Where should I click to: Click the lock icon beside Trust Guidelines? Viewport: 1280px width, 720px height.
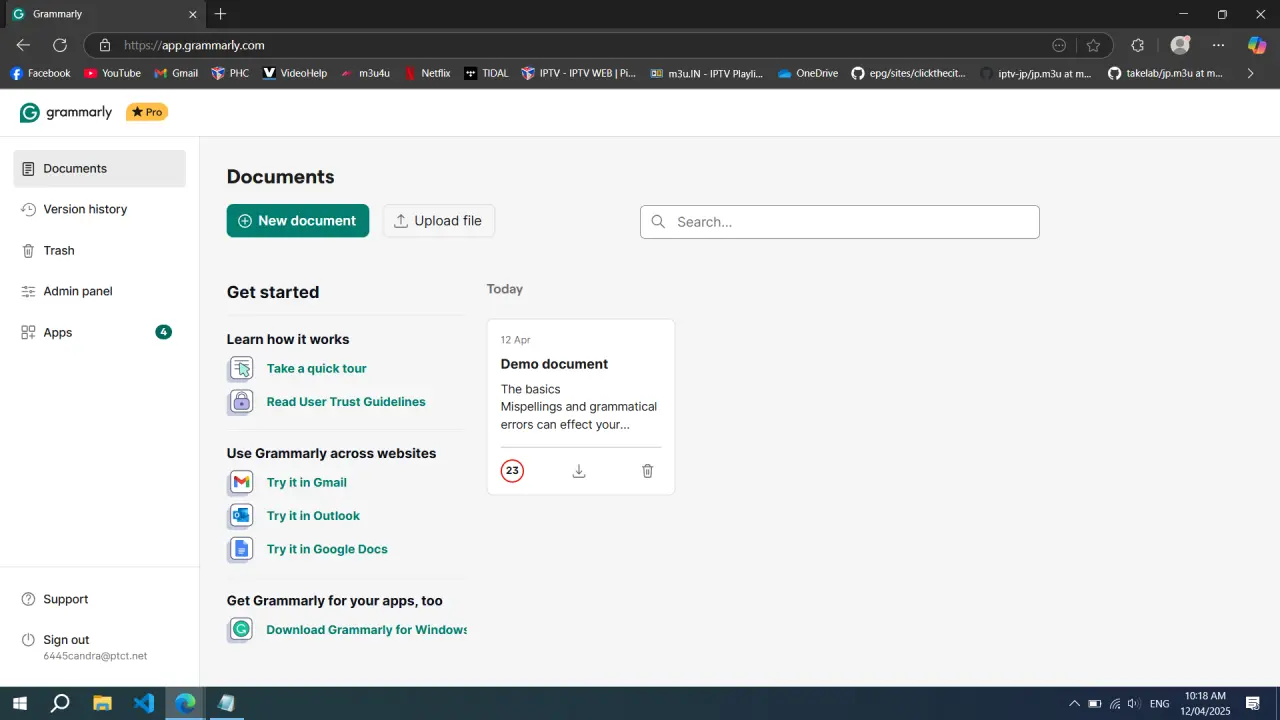click(241, 402)
